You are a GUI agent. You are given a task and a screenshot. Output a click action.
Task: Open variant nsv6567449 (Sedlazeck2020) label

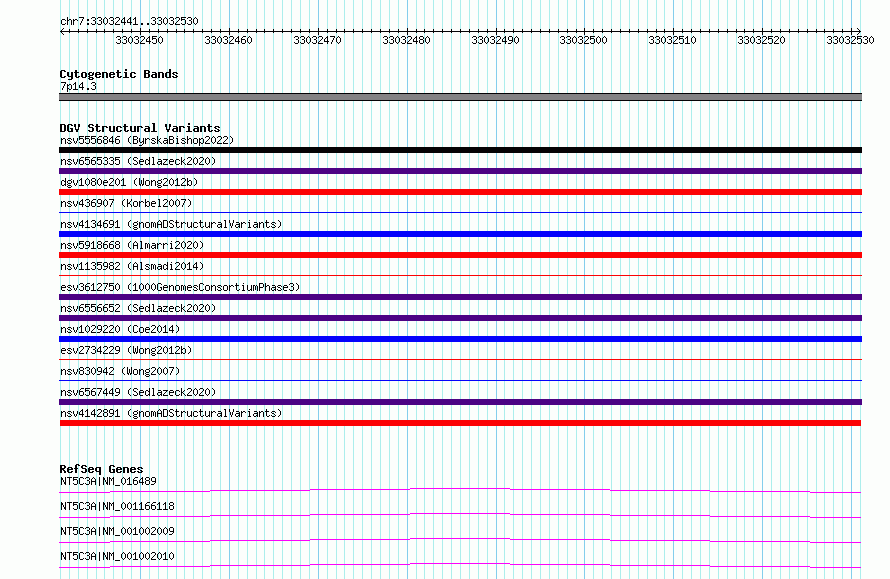[138, 392]
